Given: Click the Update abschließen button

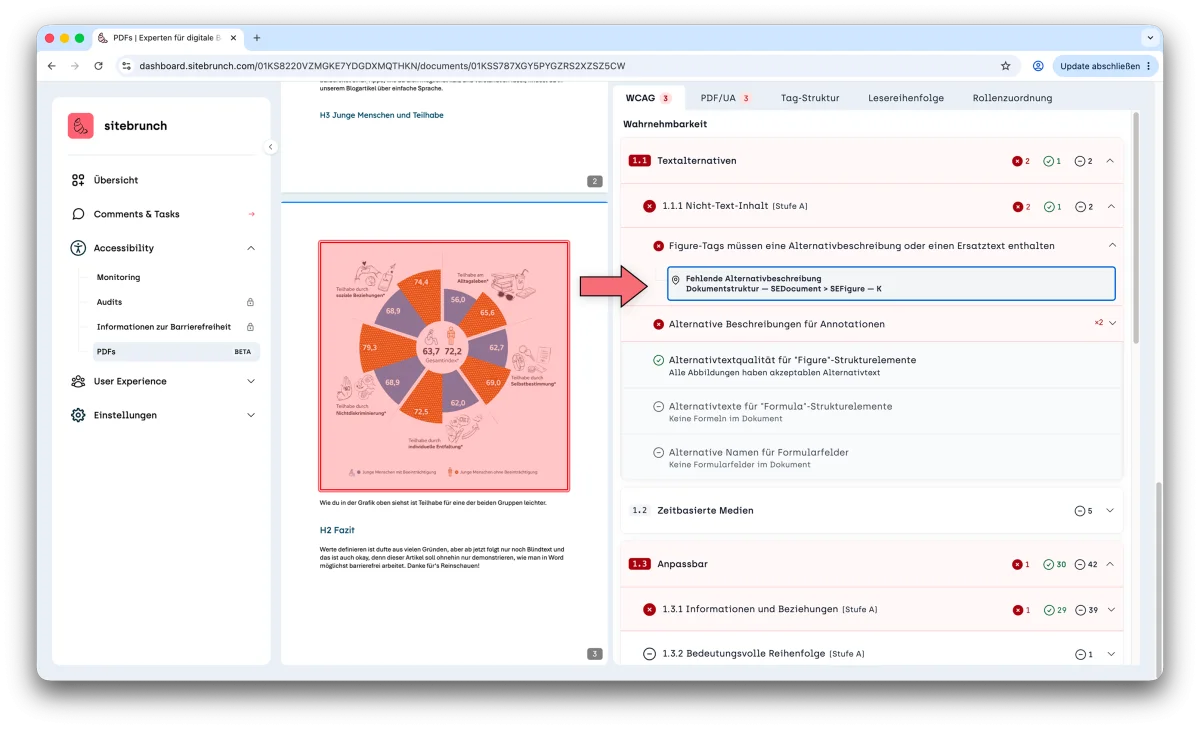Looking at the screenshot, I should coord(1105,66).
